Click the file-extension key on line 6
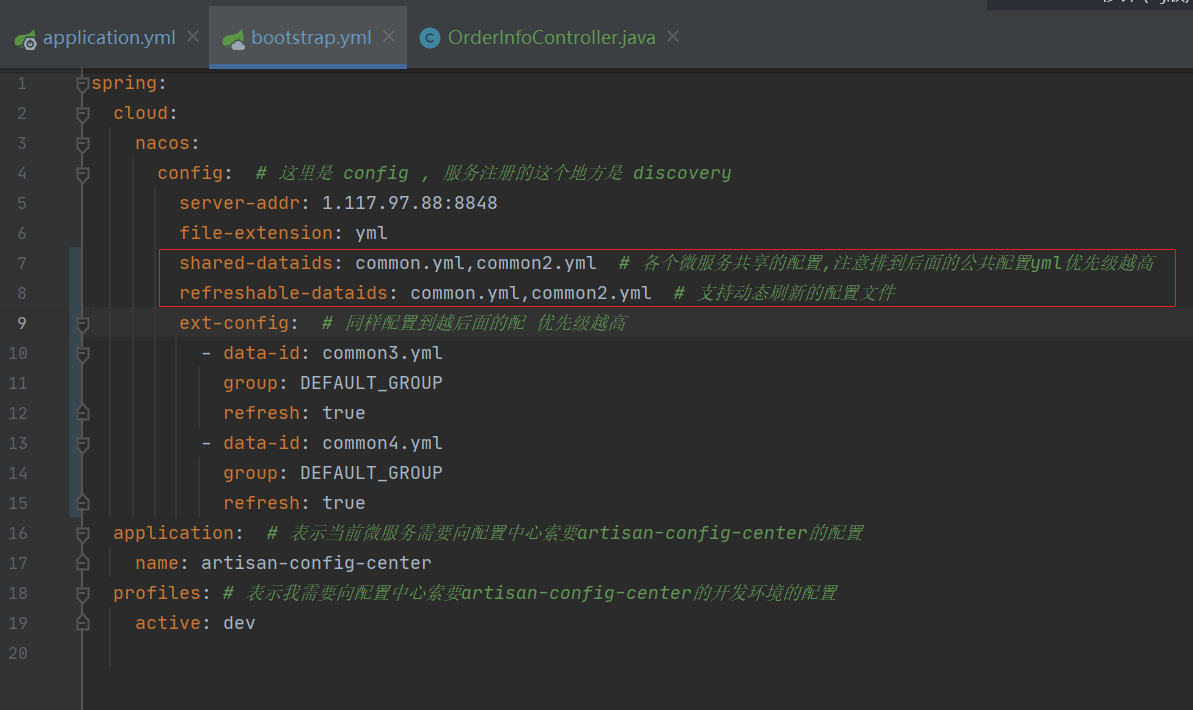 pyautogui.click(x=256, y=233)
